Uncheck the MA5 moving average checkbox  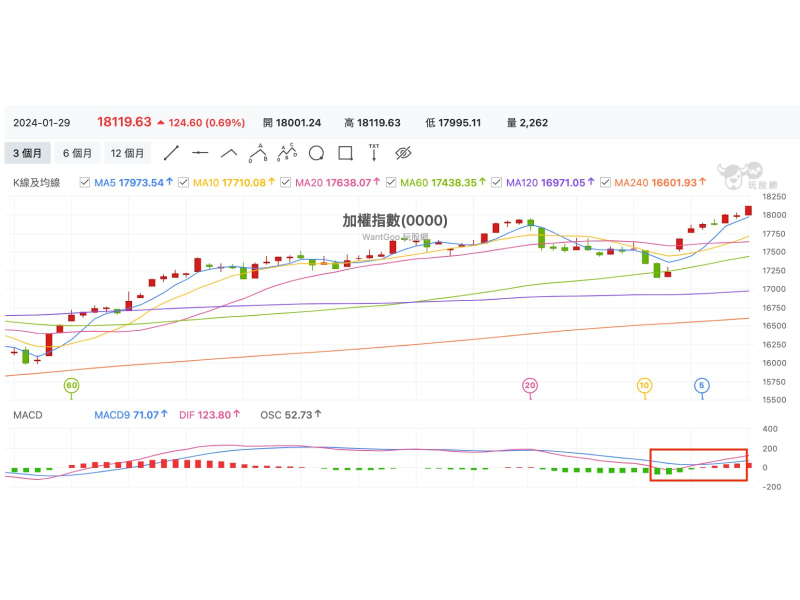(84, 183)
